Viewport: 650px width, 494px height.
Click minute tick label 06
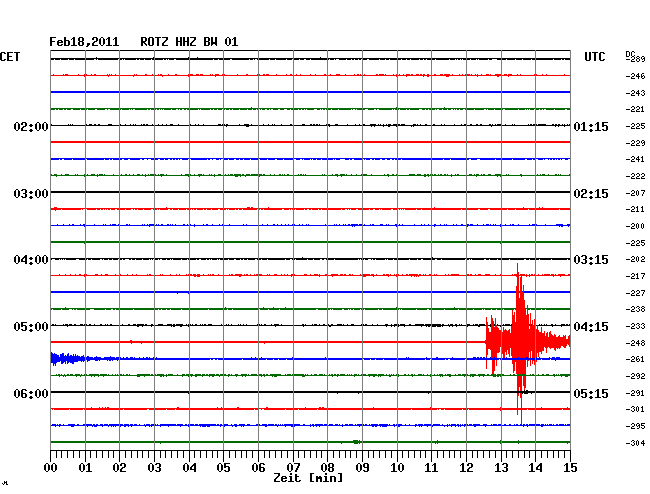coord(258,468)
